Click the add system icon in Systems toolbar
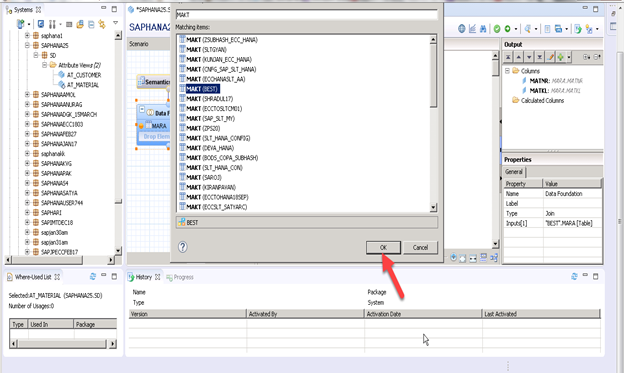The width and height of the screenshot is (624, 373). pos(20,24)
